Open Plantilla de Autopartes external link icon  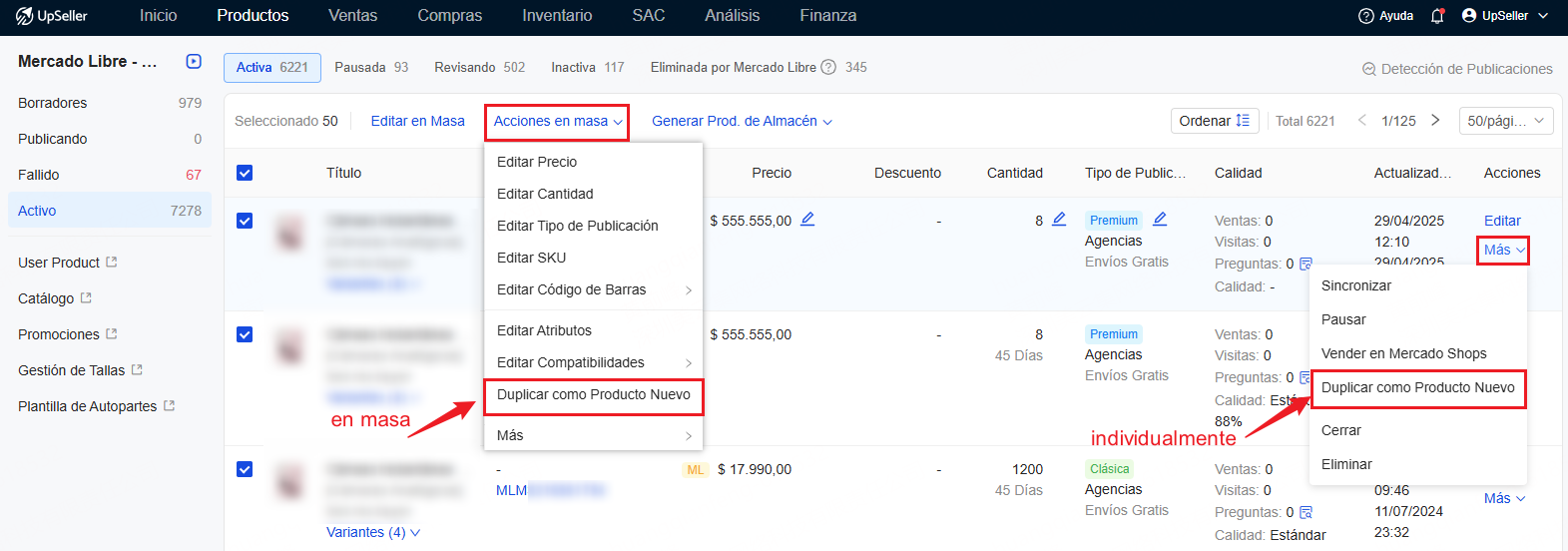pyautogui.click(x=170, y=405)
